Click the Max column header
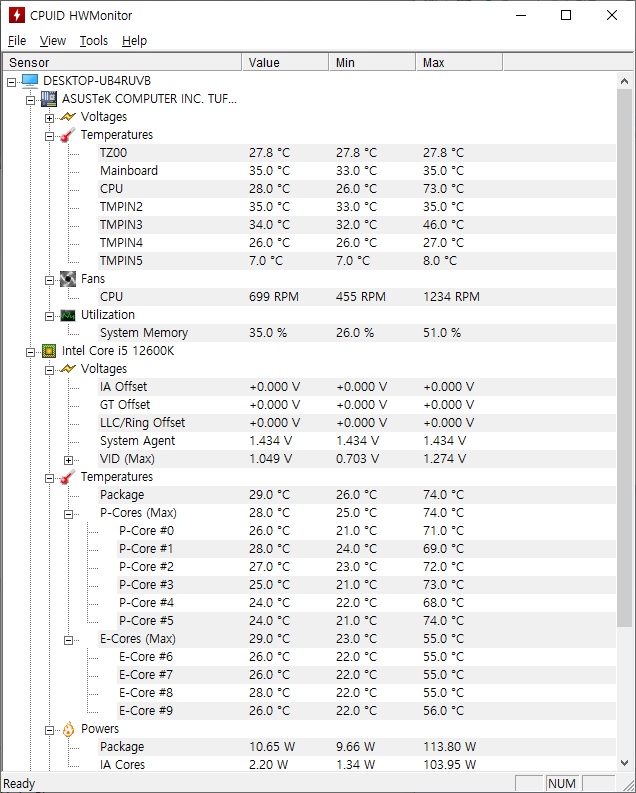Image resolution: width=636 pixels, height=793 pixels. pyautogui.click(x=460, y=62)
